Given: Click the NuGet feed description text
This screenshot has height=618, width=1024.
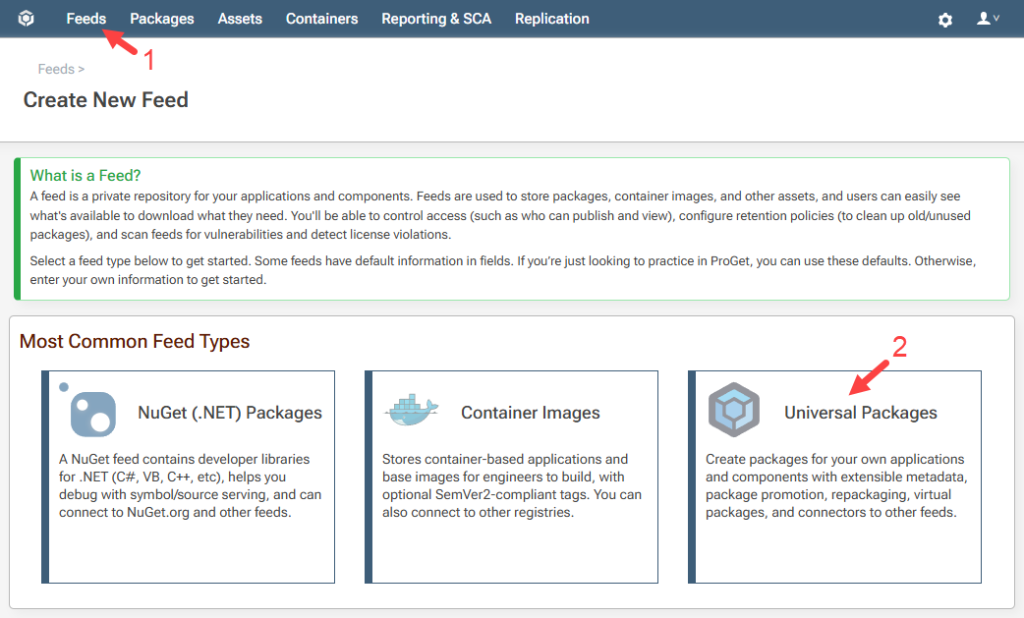Looking at the screenshot, I should pyautogui.click(x=190, y=486).
